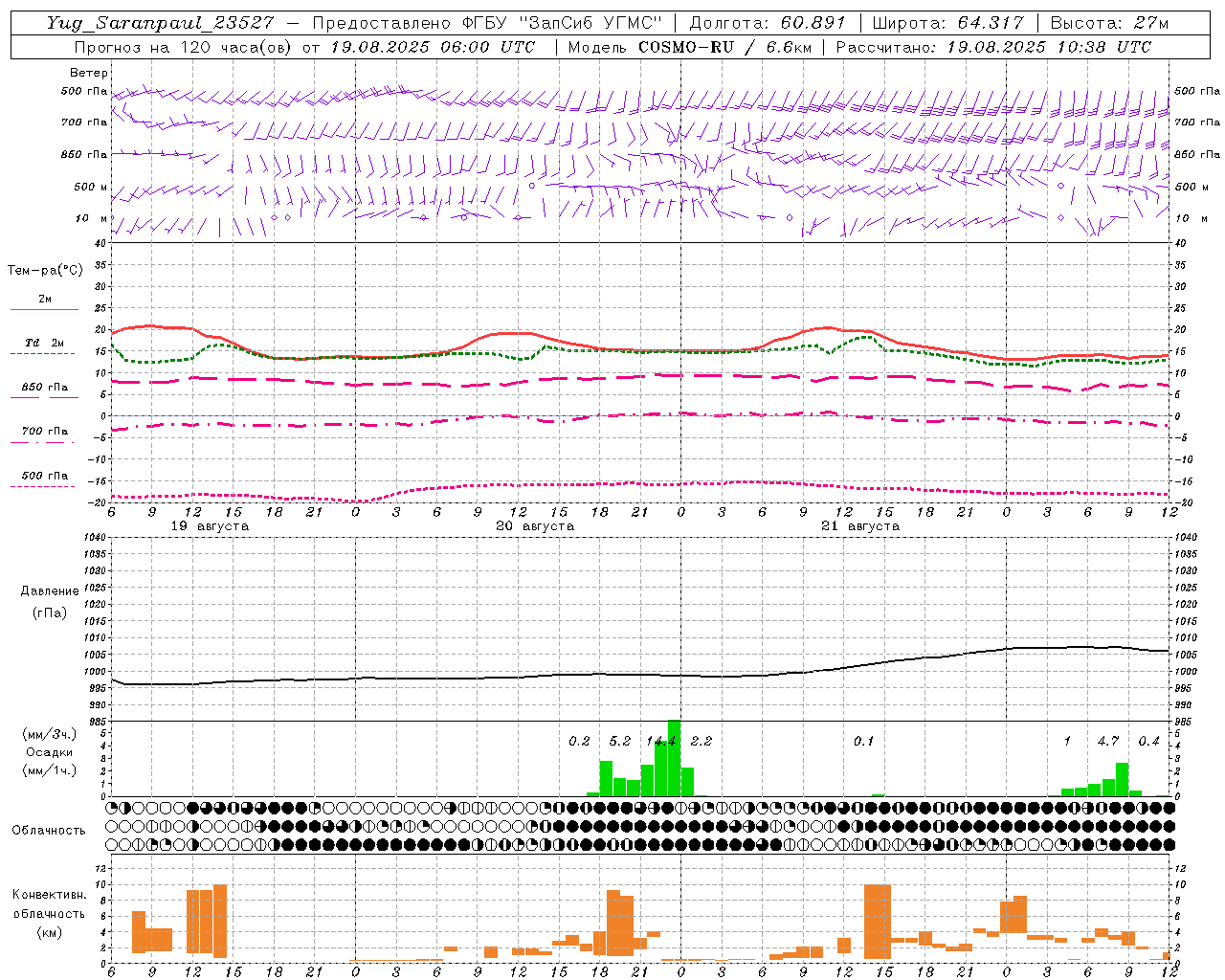Click the computed time 19.08.2025 10:38 UTC

coord(1049,47)
